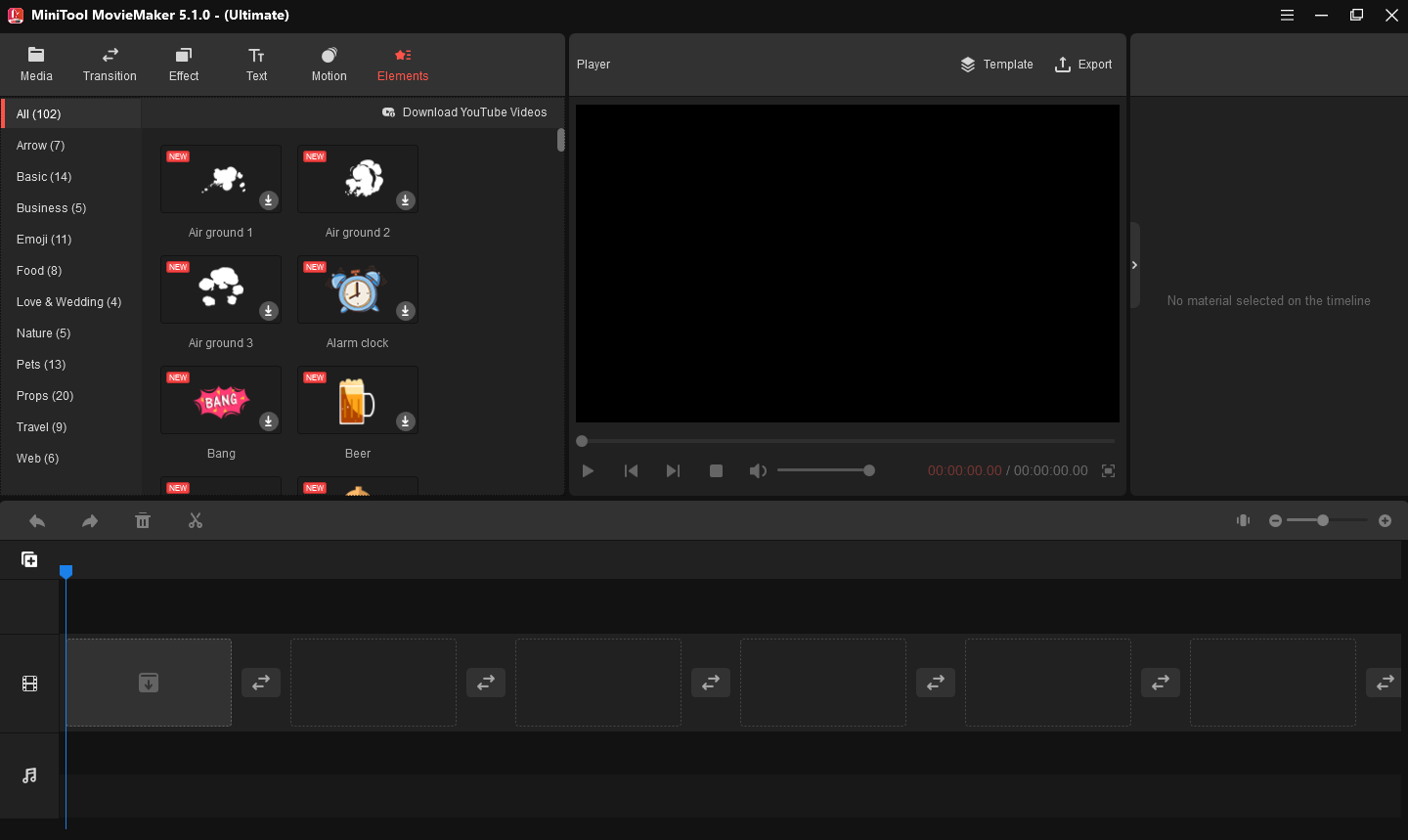This screenshot has width=1408, height=840.
Task: Download the Air ground 2 element
Action: (406, 200)
